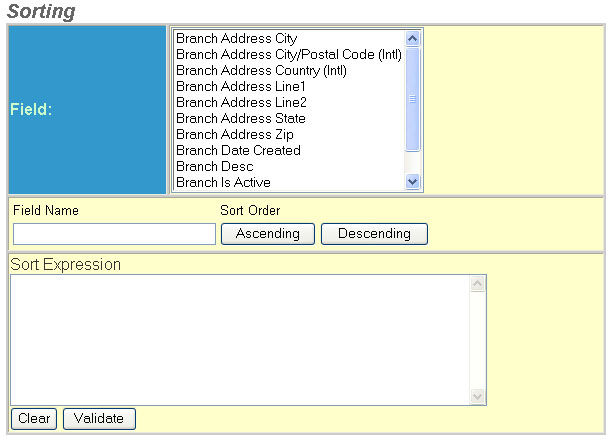Select Branch Address Line1 from list
Image resolution: width=616 pixels, height=440 pixels.
(x=241, y=87)
